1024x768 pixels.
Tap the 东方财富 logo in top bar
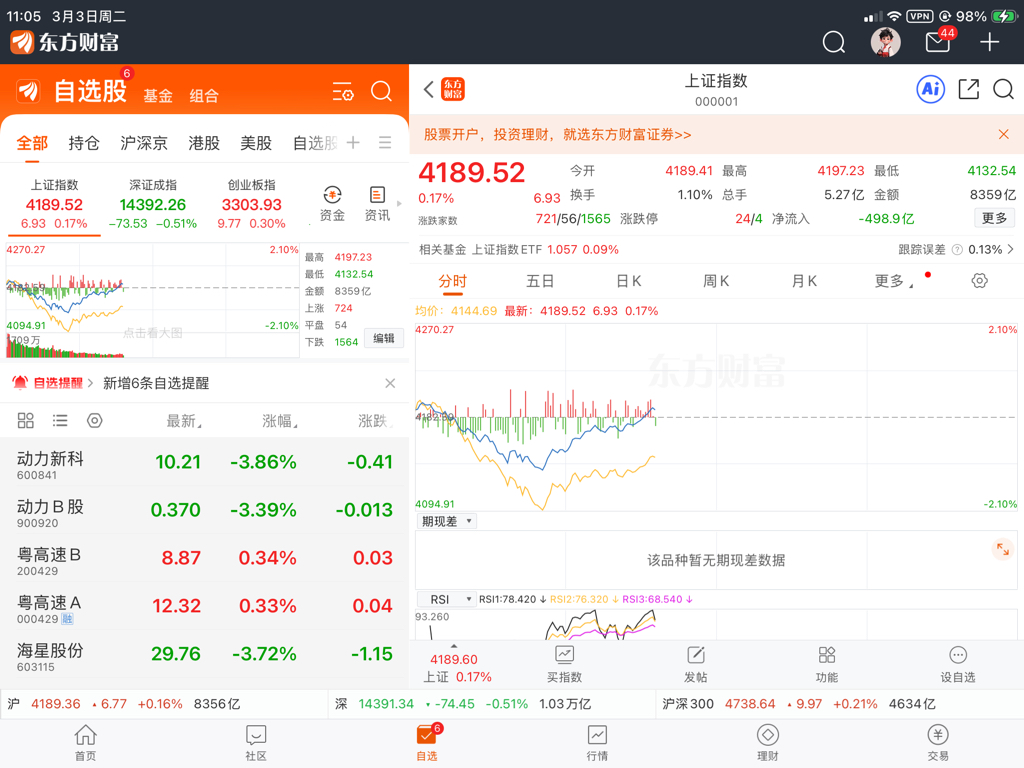(x=65, y=42)
